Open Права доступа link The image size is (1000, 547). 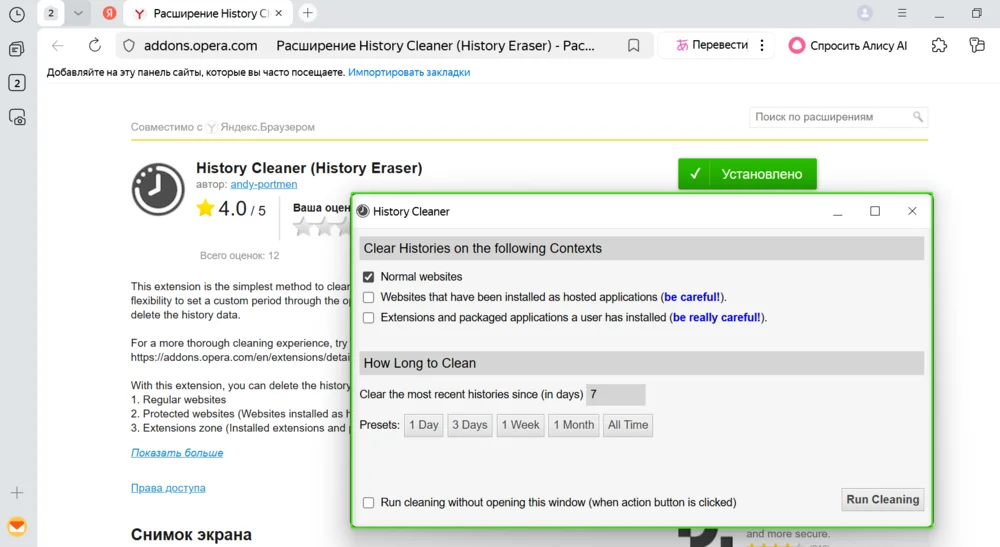(x=168, y=488)
